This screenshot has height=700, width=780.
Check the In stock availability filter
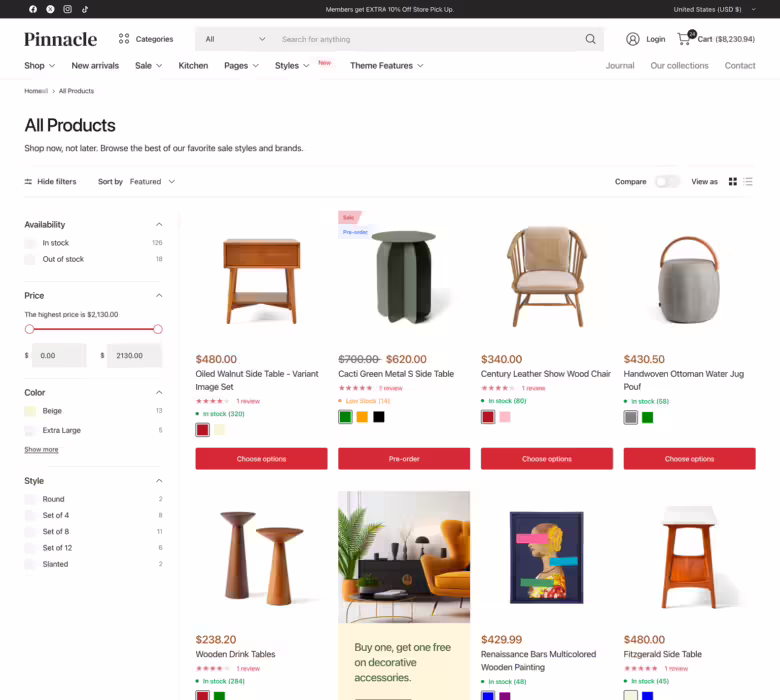(30, 243)
